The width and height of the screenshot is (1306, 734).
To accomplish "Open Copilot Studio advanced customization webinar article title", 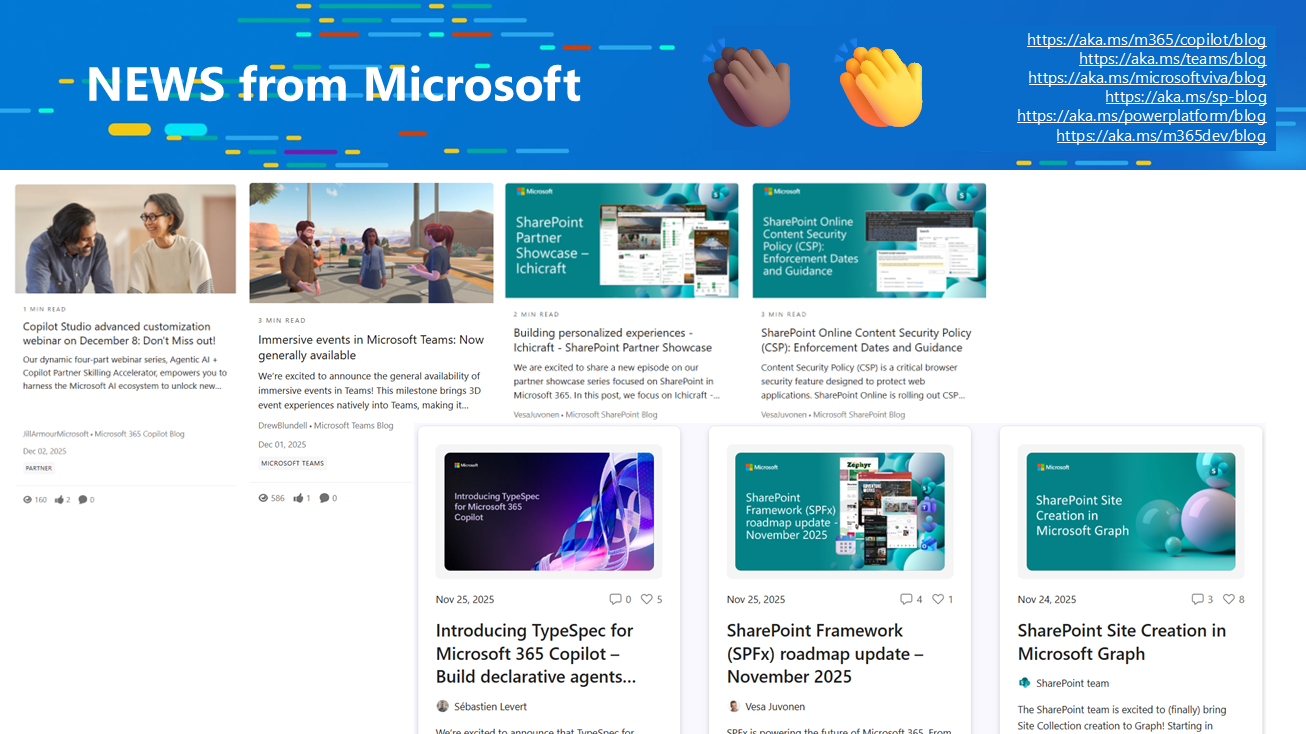I will 119,333.
